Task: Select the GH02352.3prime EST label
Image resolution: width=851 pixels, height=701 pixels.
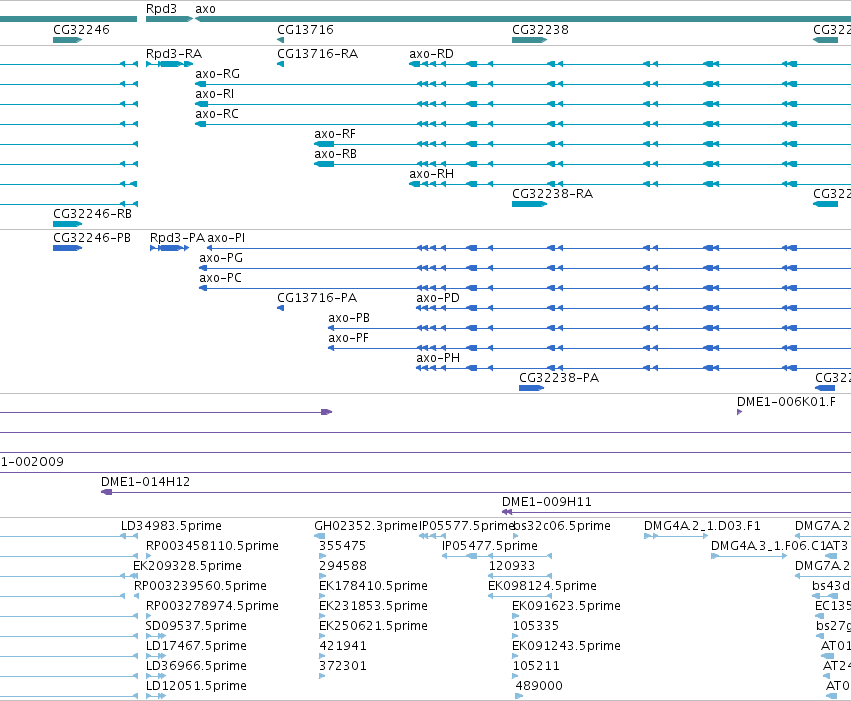Action: click(366, 526)
